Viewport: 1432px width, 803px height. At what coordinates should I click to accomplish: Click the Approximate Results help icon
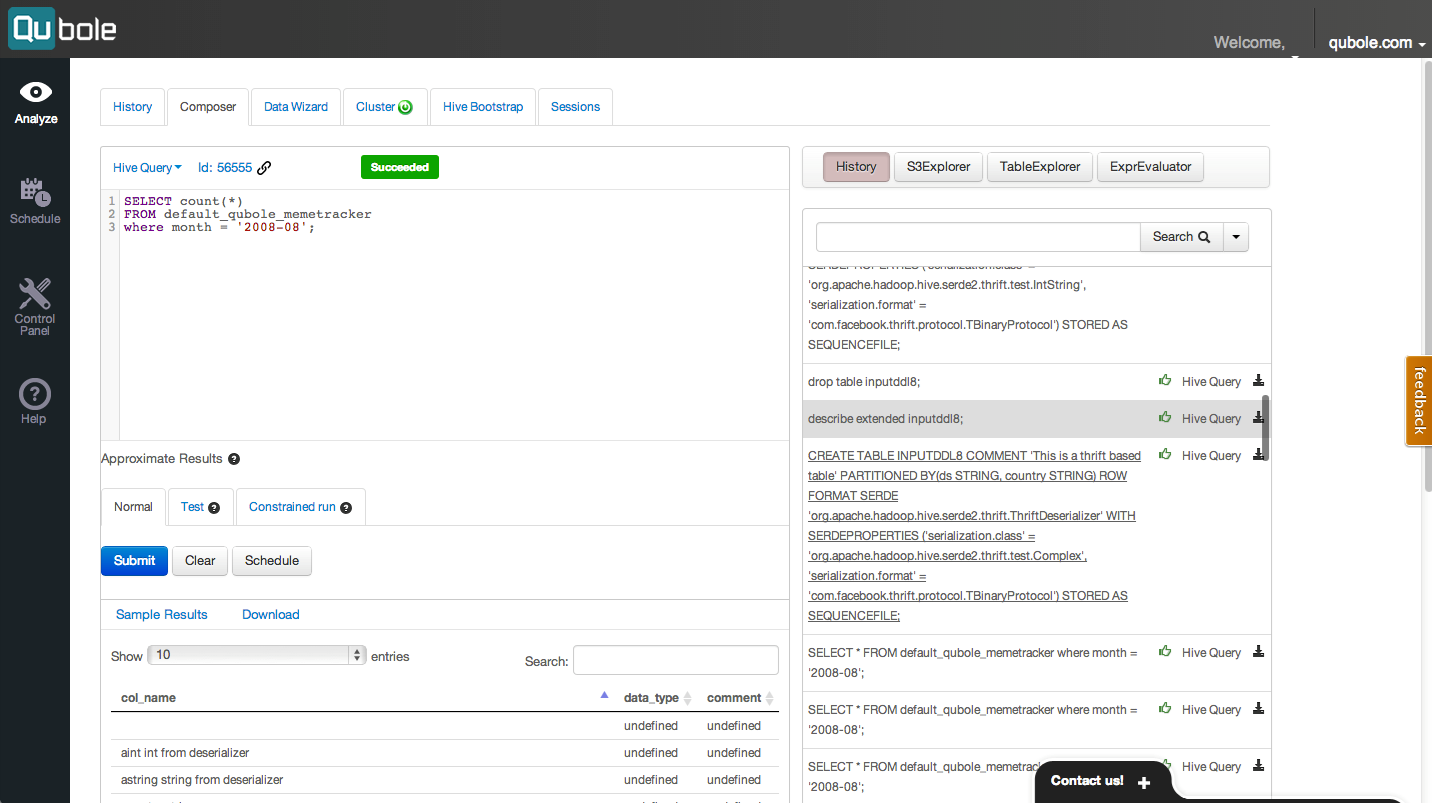234,459
